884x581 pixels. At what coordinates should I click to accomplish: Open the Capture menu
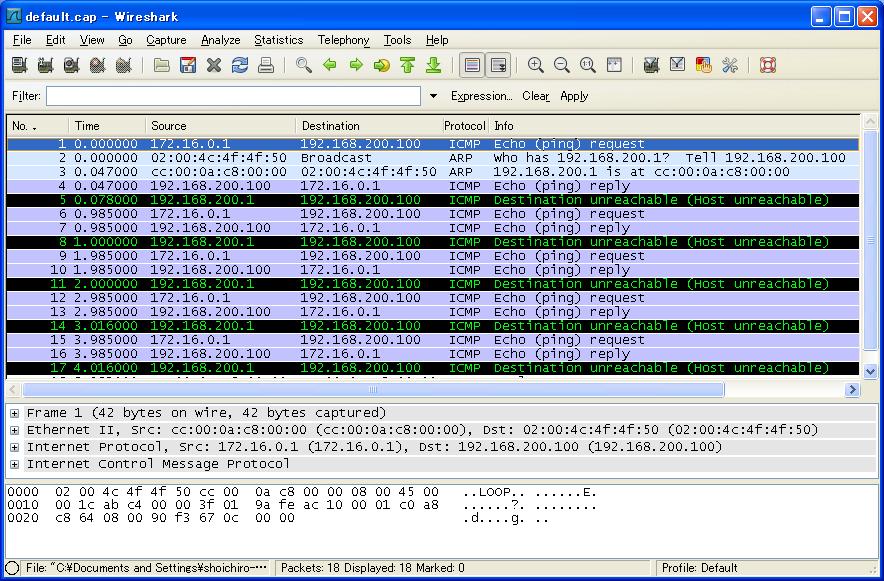pos(166,40)
